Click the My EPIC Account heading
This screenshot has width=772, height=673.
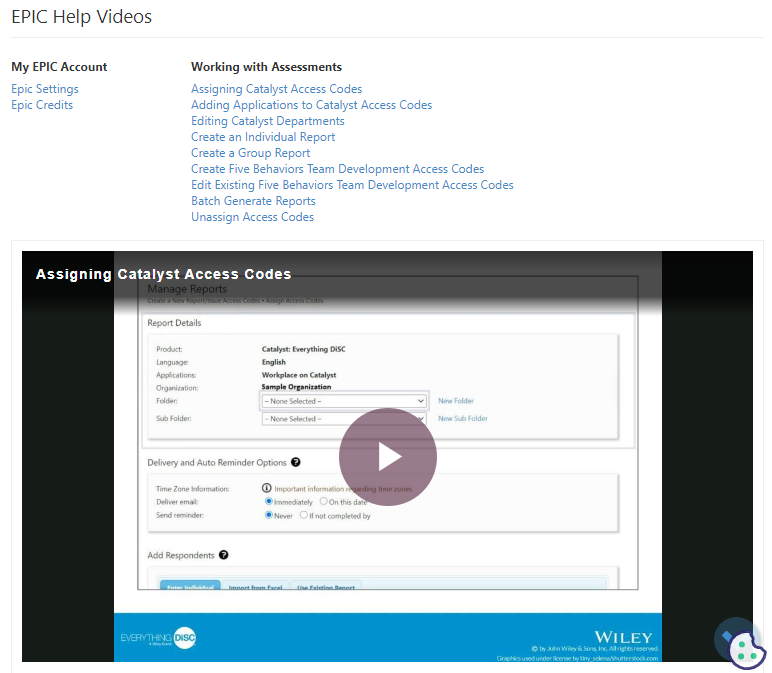59,66
